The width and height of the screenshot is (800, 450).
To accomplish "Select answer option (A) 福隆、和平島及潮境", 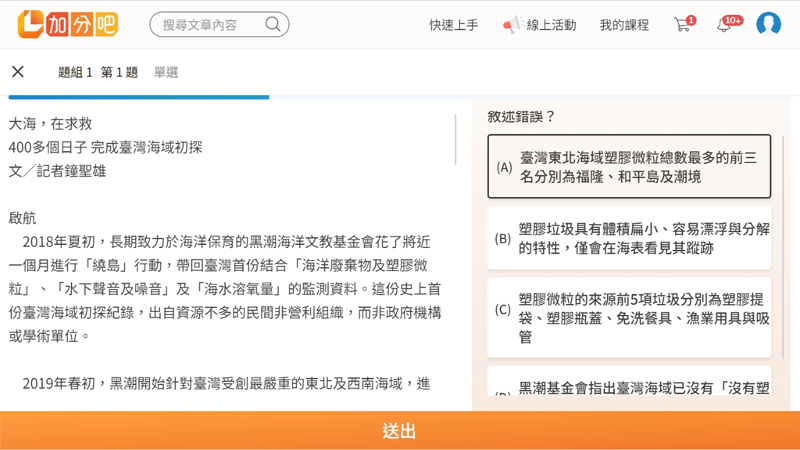I will click(x=629, y=167).
